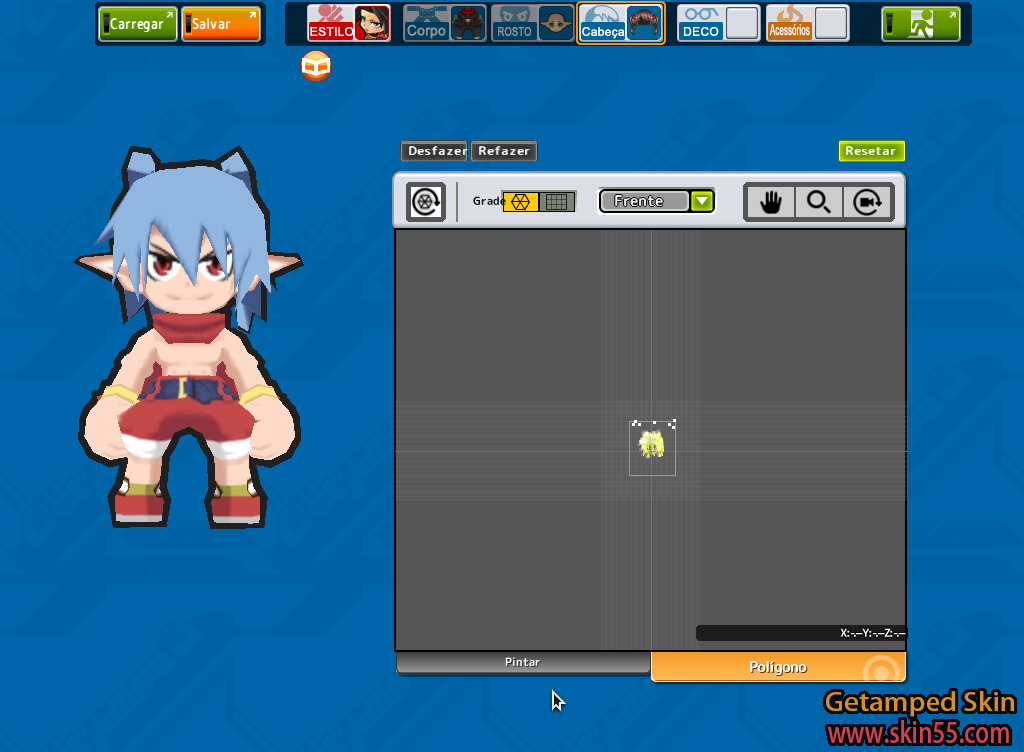Viewport: 1024px width, 752px height.
Task: Redo with the Refazer button
Action: click(x=504, y=151)
